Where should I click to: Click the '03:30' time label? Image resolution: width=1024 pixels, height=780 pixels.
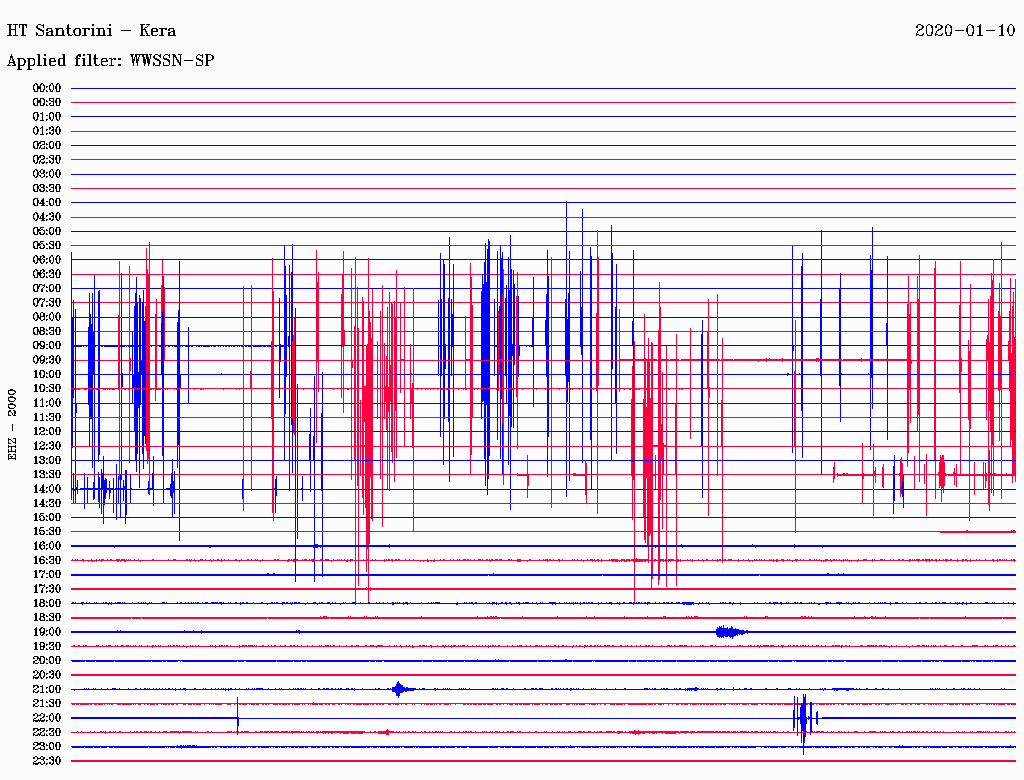pyautogui.click(x=47, y=188)
